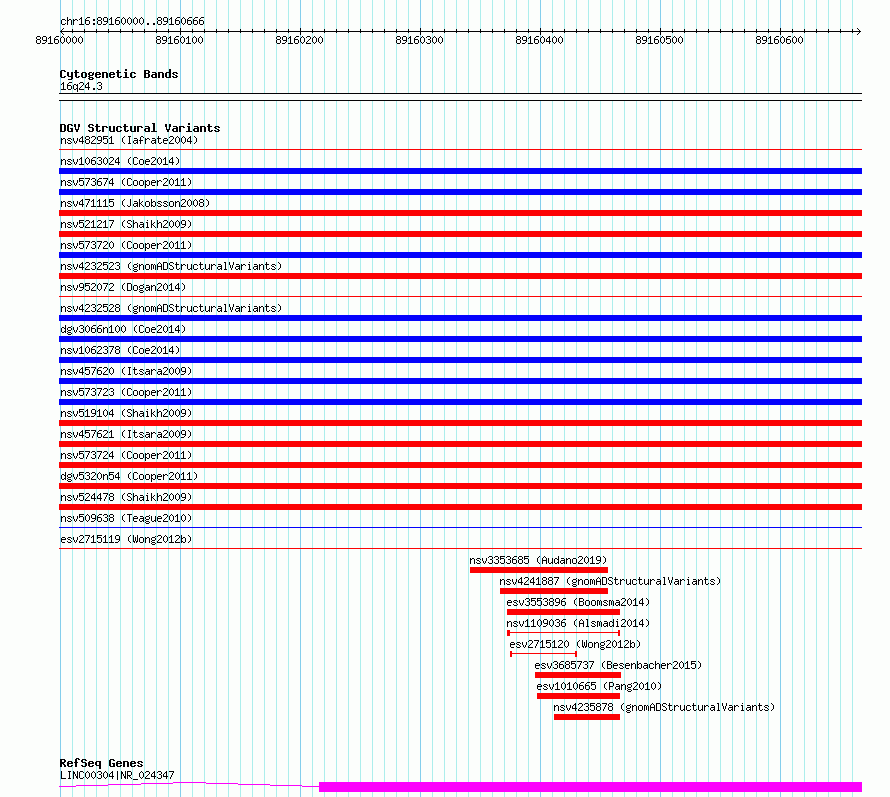Select the red bar under nsv4235878

pos(587,717)
